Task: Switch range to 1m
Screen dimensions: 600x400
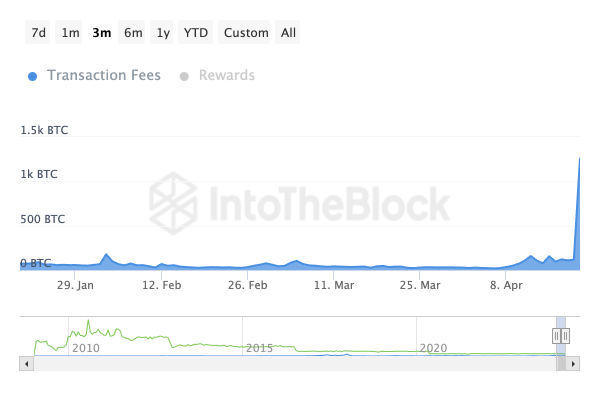Action: 70,32
